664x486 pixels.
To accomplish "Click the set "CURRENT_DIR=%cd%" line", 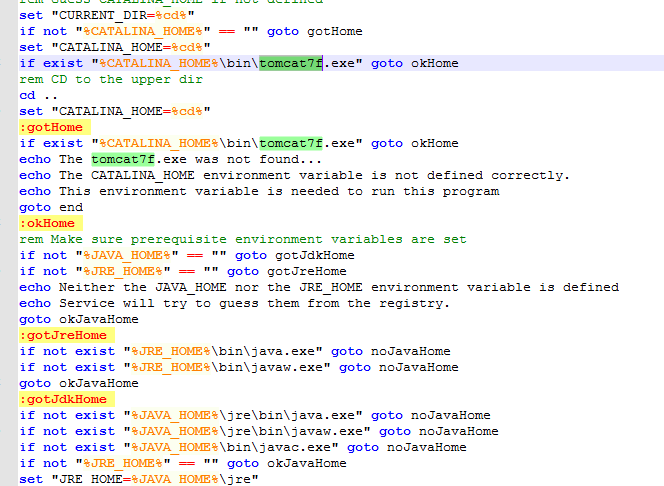I will tap(107, 15).
